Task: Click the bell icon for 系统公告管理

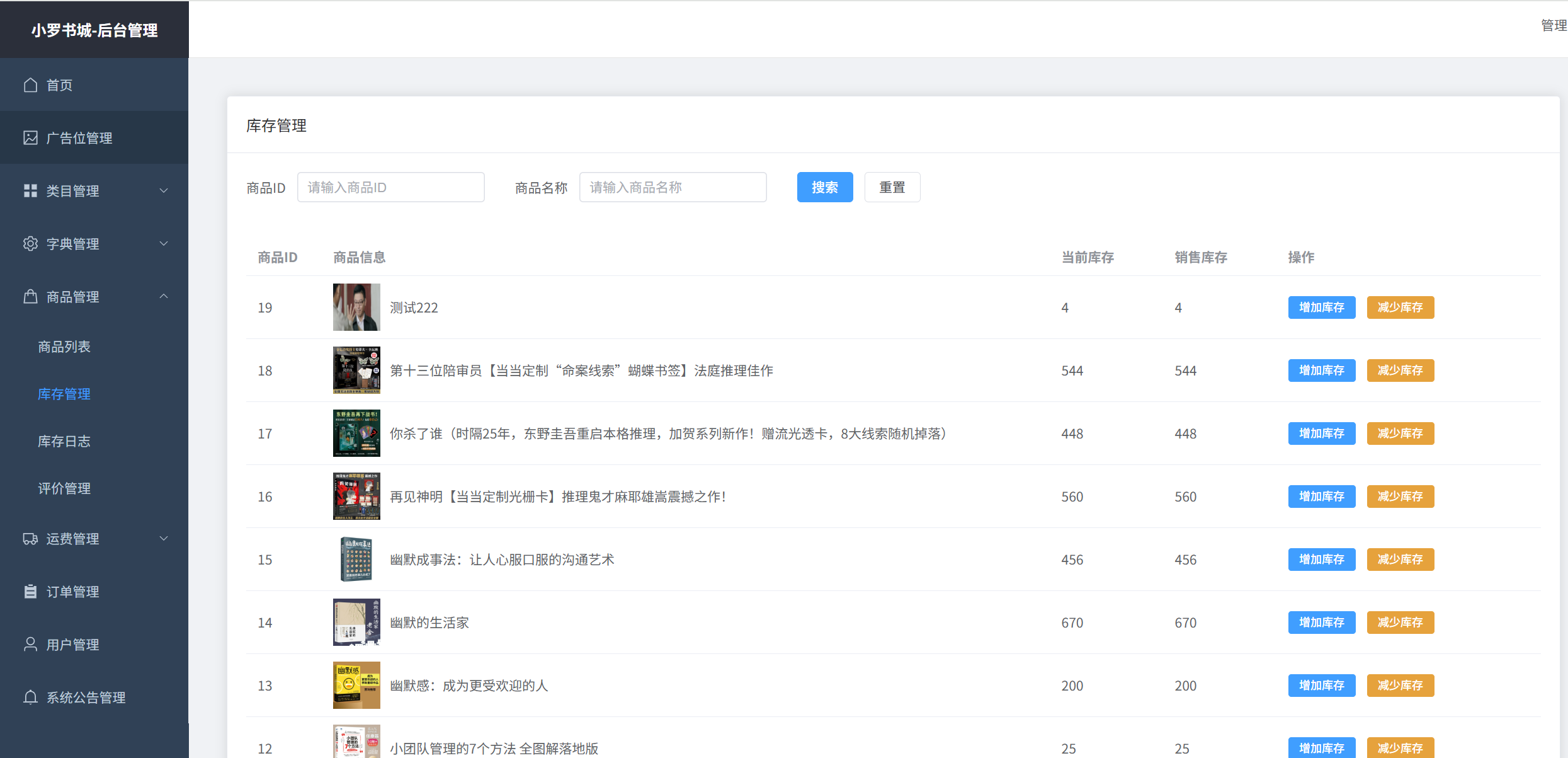Action: 30,697
